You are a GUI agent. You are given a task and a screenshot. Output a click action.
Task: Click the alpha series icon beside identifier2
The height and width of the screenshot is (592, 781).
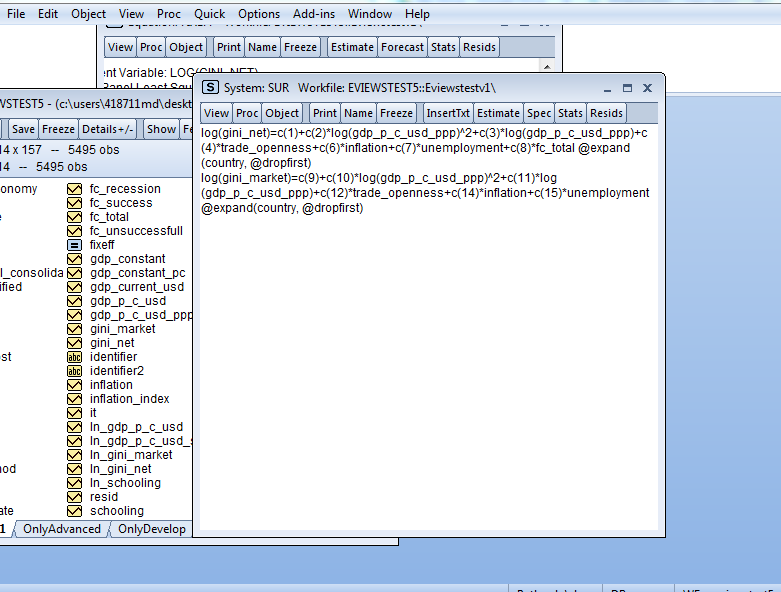click(74, 371)
